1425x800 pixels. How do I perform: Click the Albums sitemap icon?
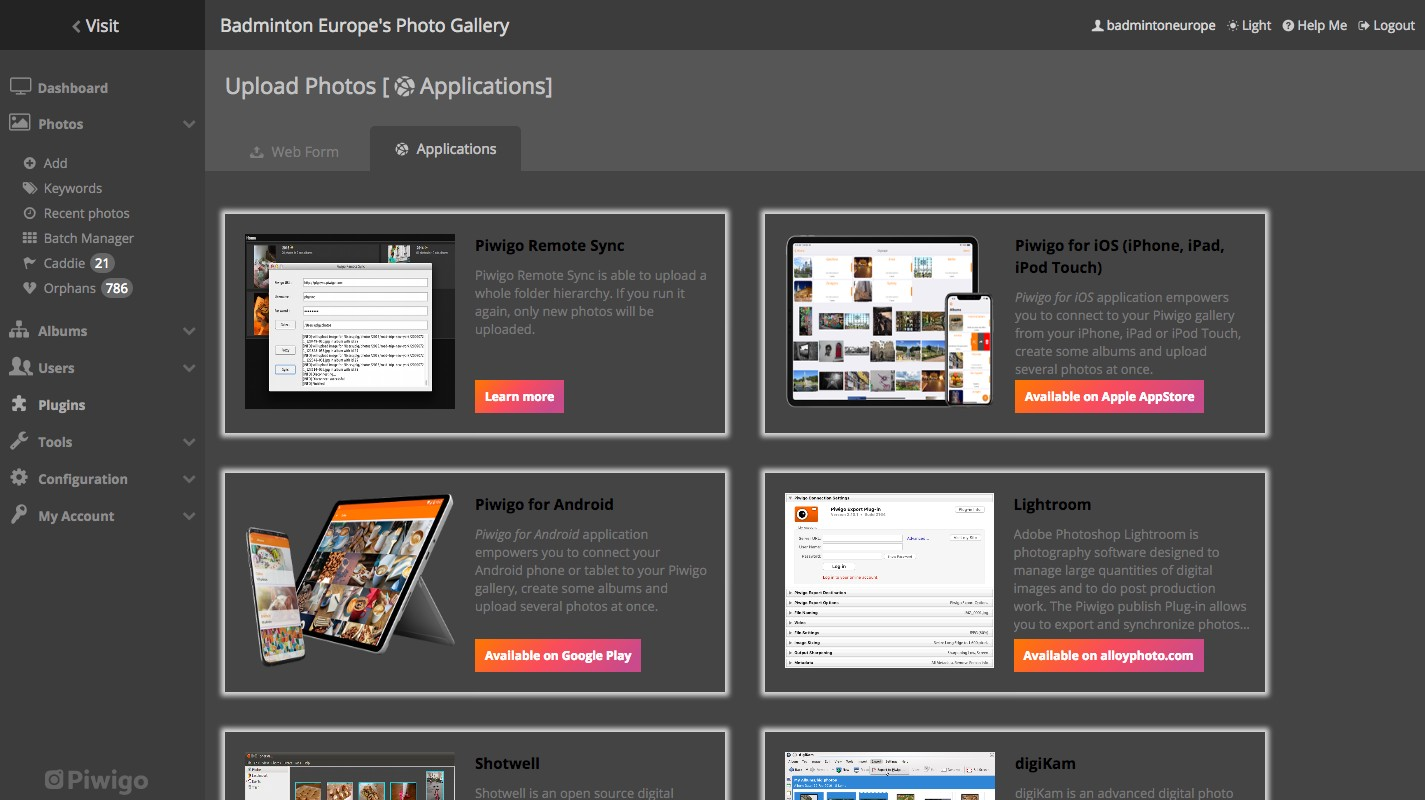coord(19,330)
